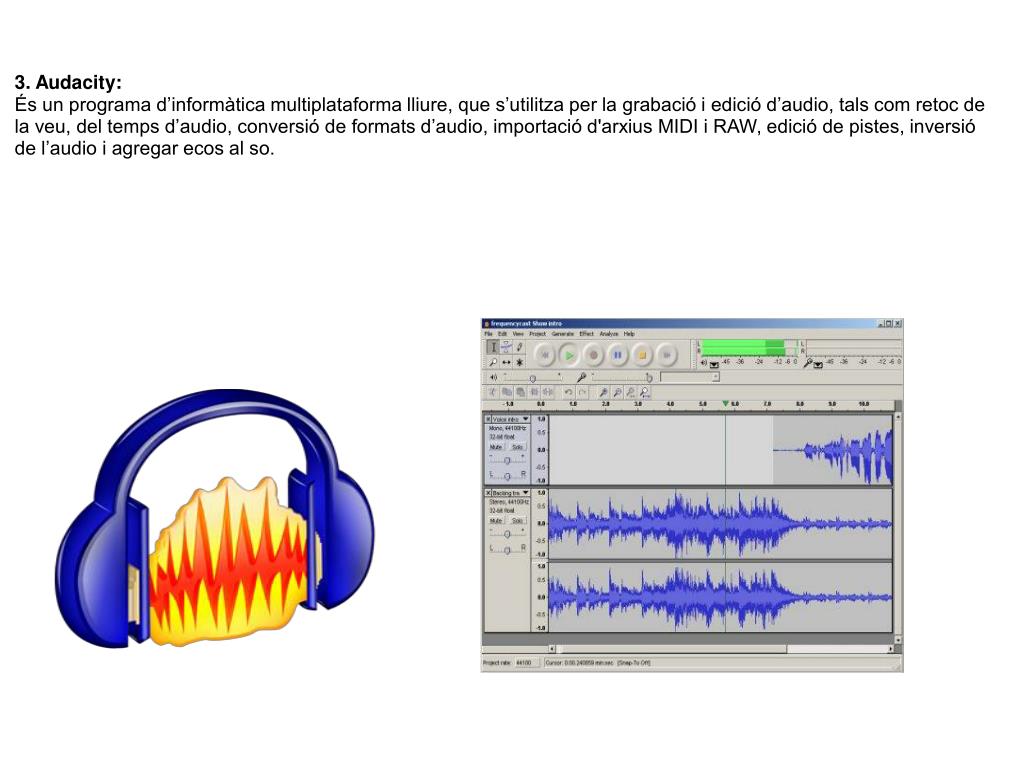The image size is (1023, 767).
Task: Click the Voice intro pan slider
Action: point(508,476)
